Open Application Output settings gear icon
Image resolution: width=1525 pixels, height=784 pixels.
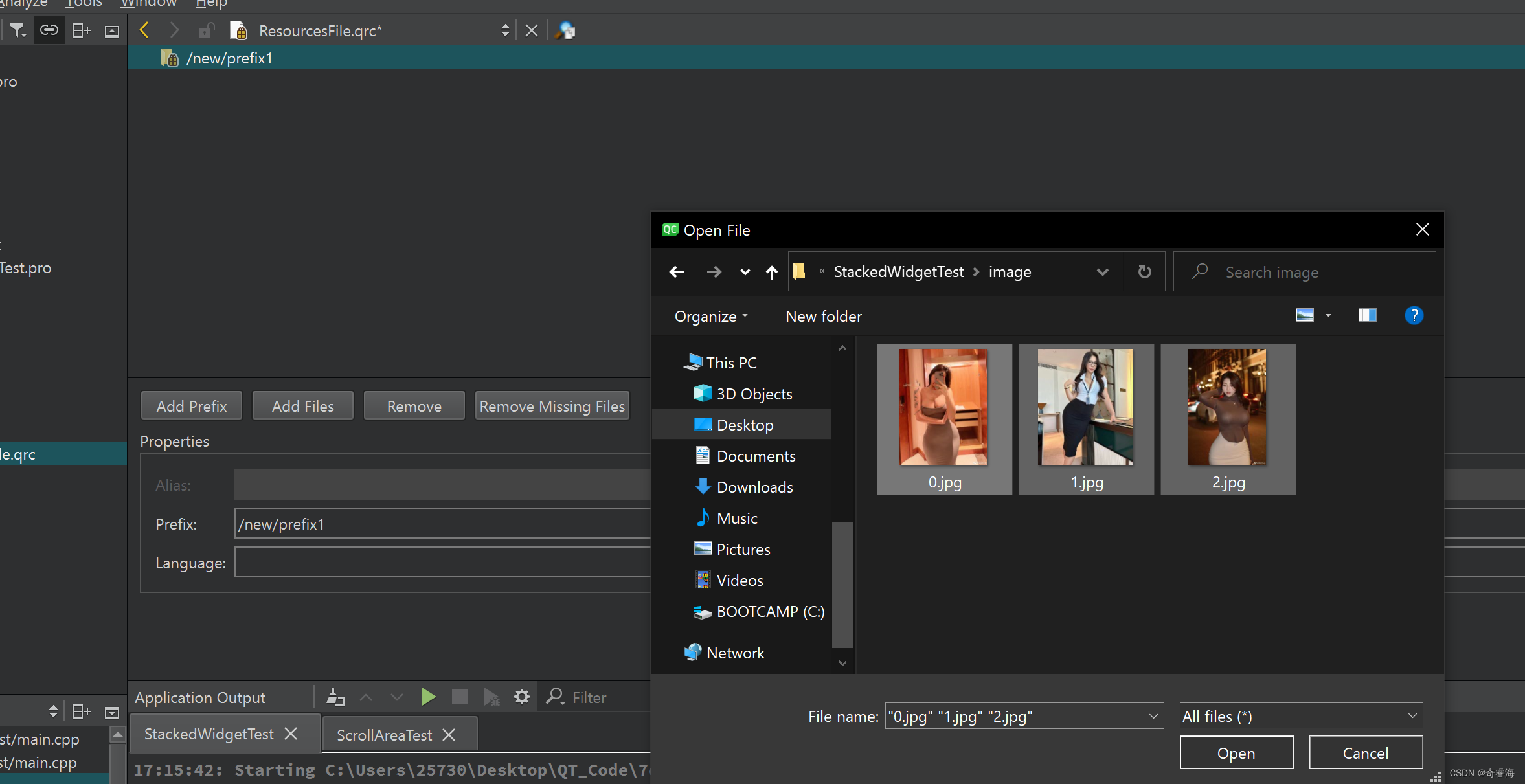[522, 697]
